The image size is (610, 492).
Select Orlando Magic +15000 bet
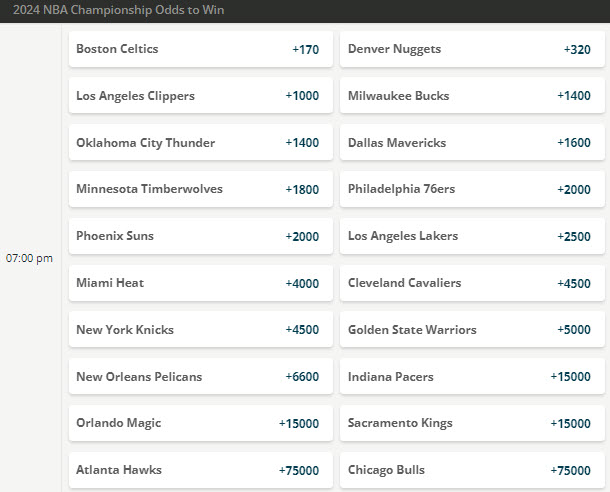point(201,423)
